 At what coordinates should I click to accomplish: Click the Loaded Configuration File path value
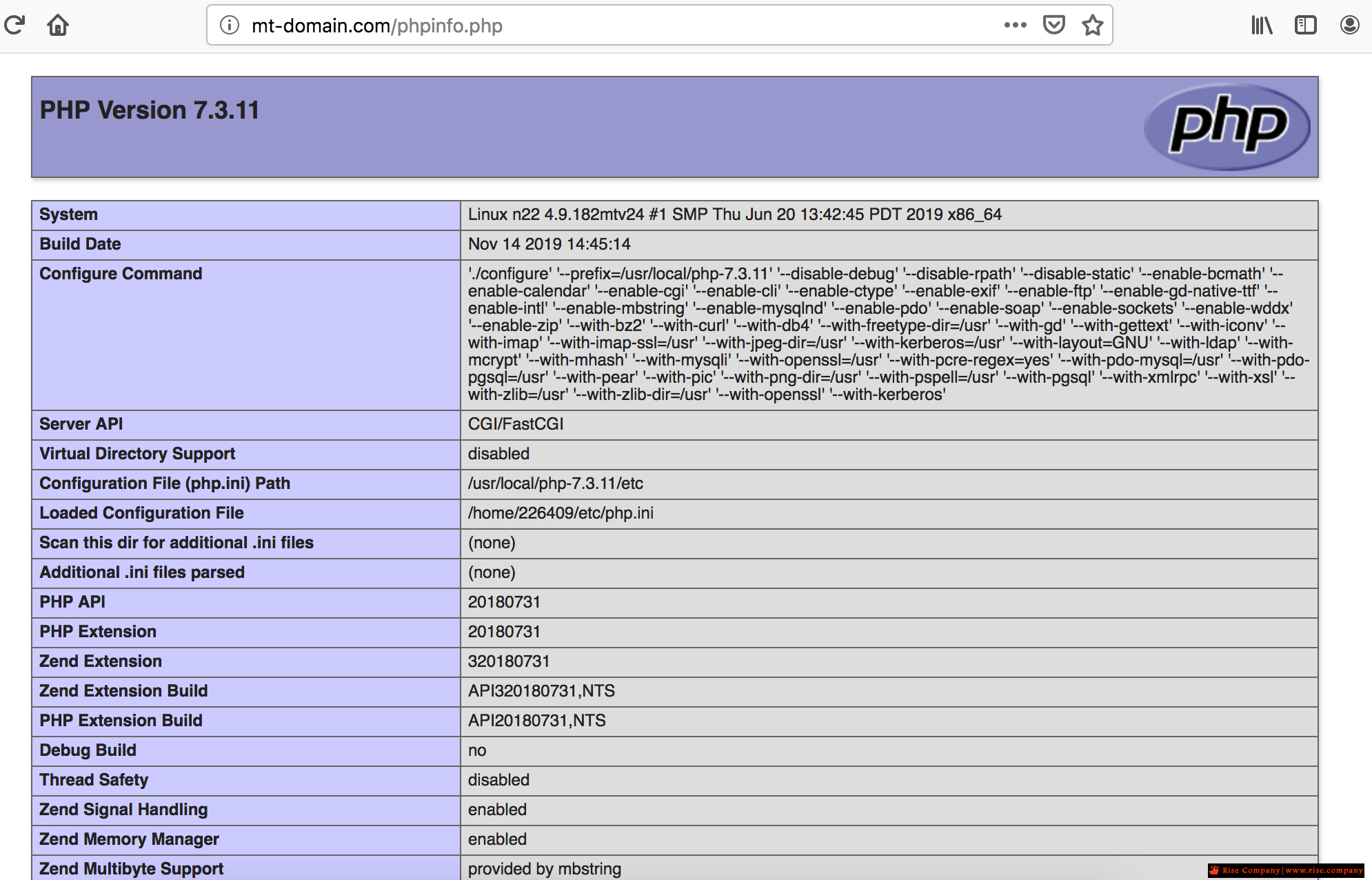pyautogui.click(x=561, y=513)
